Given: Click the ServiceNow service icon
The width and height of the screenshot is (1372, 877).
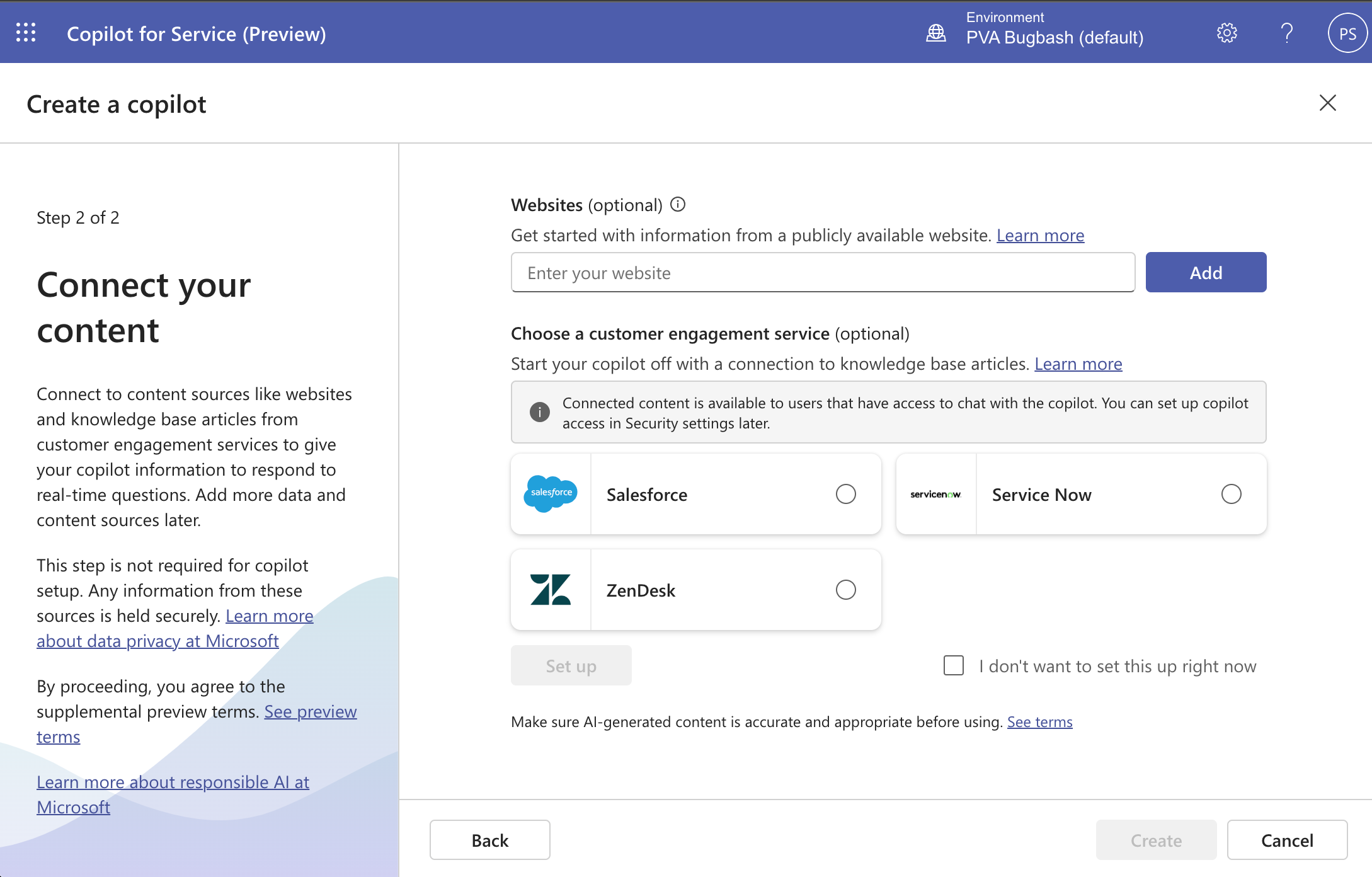Looking at the screenshot, I should point(936,494).
